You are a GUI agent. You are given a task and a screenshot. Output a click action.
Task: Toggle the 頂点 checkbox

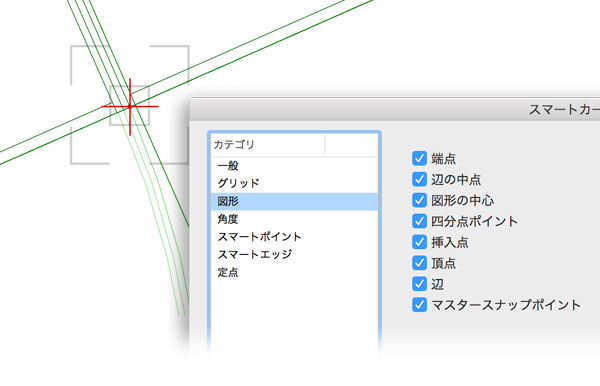coord(419,263)
